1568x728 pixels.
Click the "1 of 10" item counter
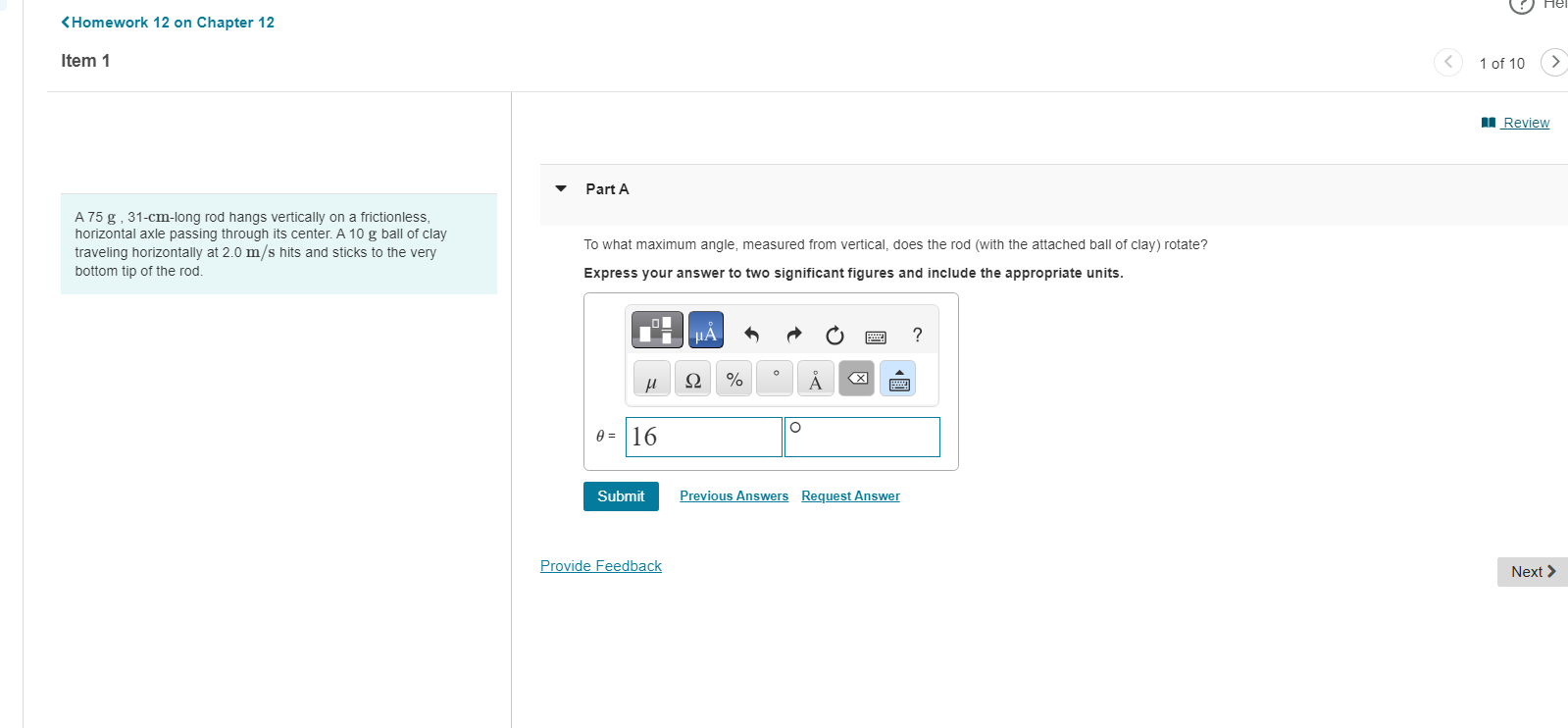pos(1502,64)
